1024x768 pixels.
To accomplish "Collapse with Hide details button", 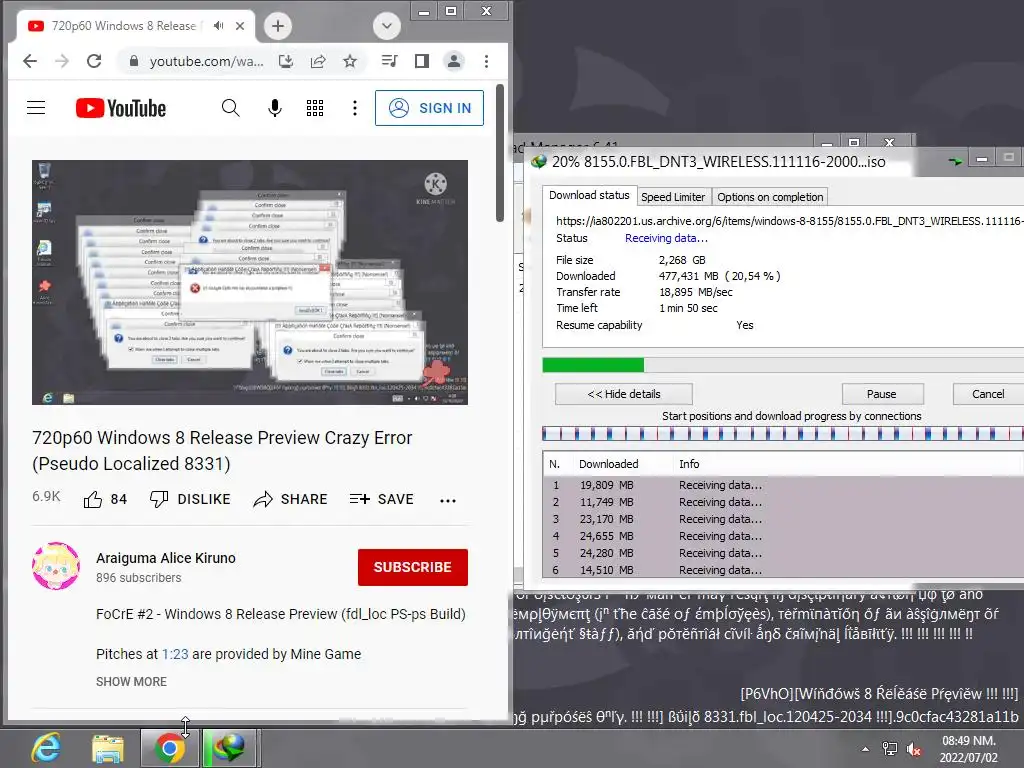I will (624, 394).
